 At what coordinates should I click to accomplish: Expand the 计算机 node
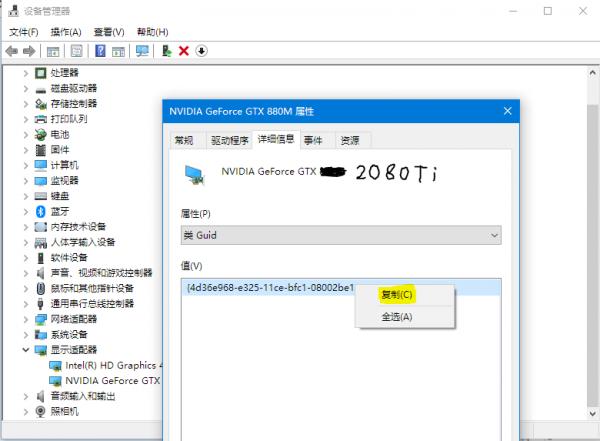26,165
